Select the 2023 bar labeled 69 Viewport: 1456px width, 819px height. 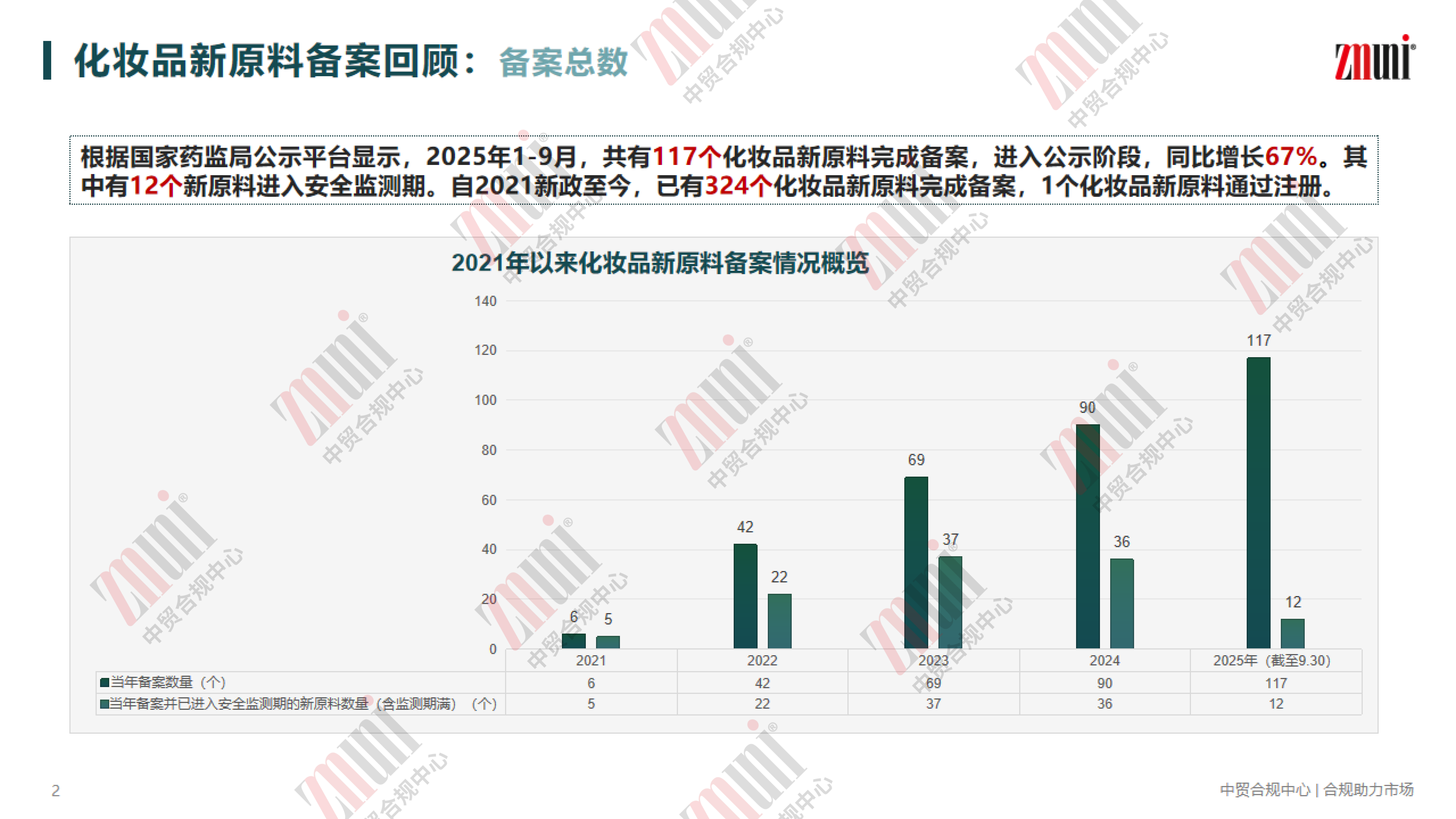pyautogui.click(x=916, y=562)
